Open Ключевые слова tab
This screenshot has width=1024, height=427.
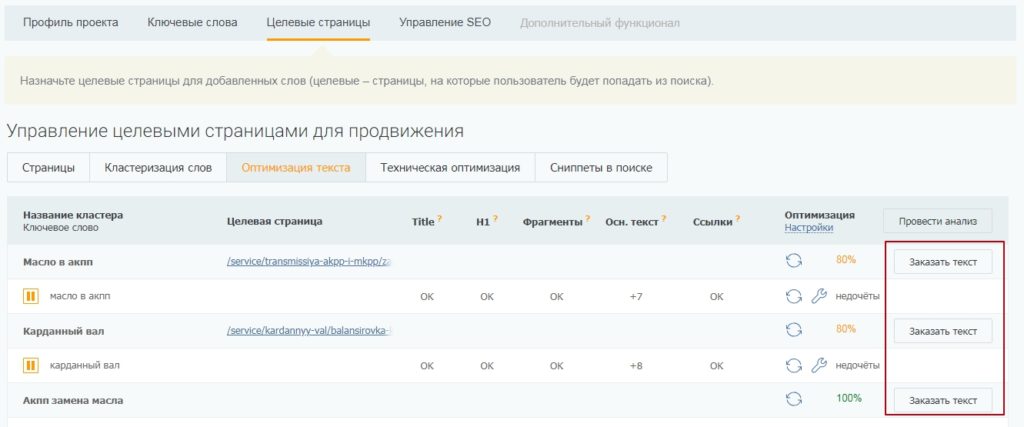pyautogui.click(x=192, y=22)
